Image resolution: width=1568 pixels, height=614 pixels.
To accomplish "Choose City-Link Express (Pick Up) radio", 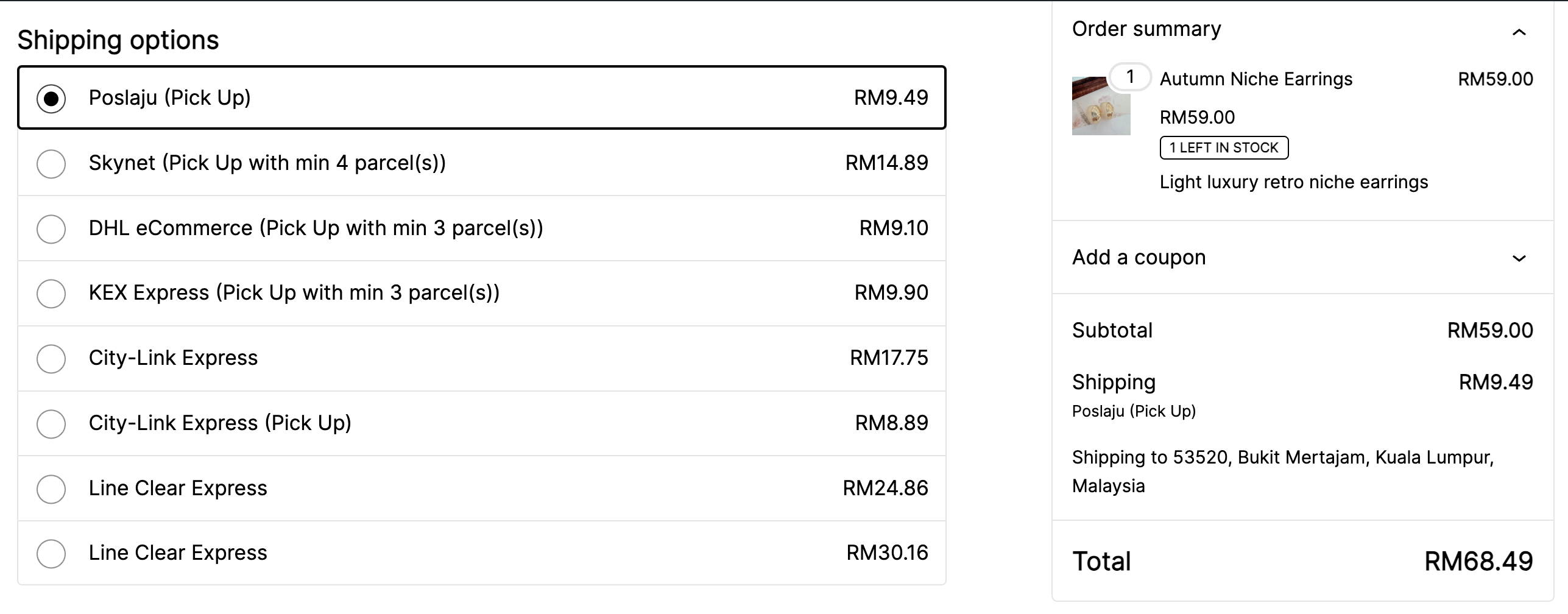I will coord(51,424).
